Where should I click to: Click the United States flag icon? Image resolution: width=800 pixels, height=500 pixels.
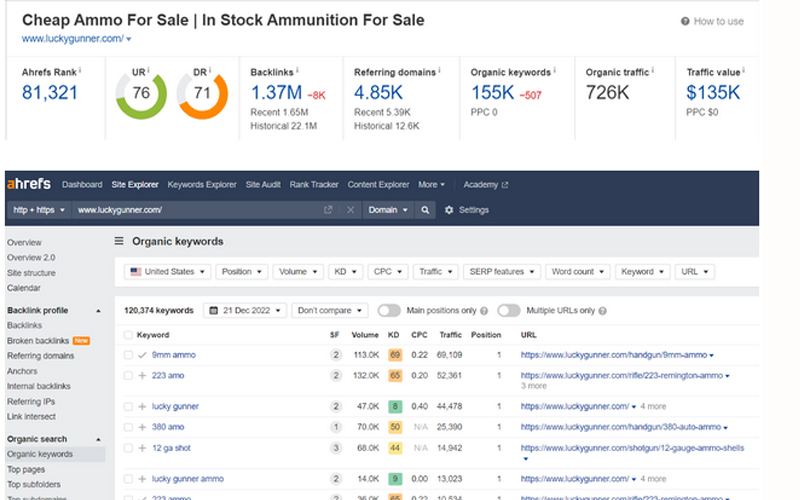[x=136, y=271]
